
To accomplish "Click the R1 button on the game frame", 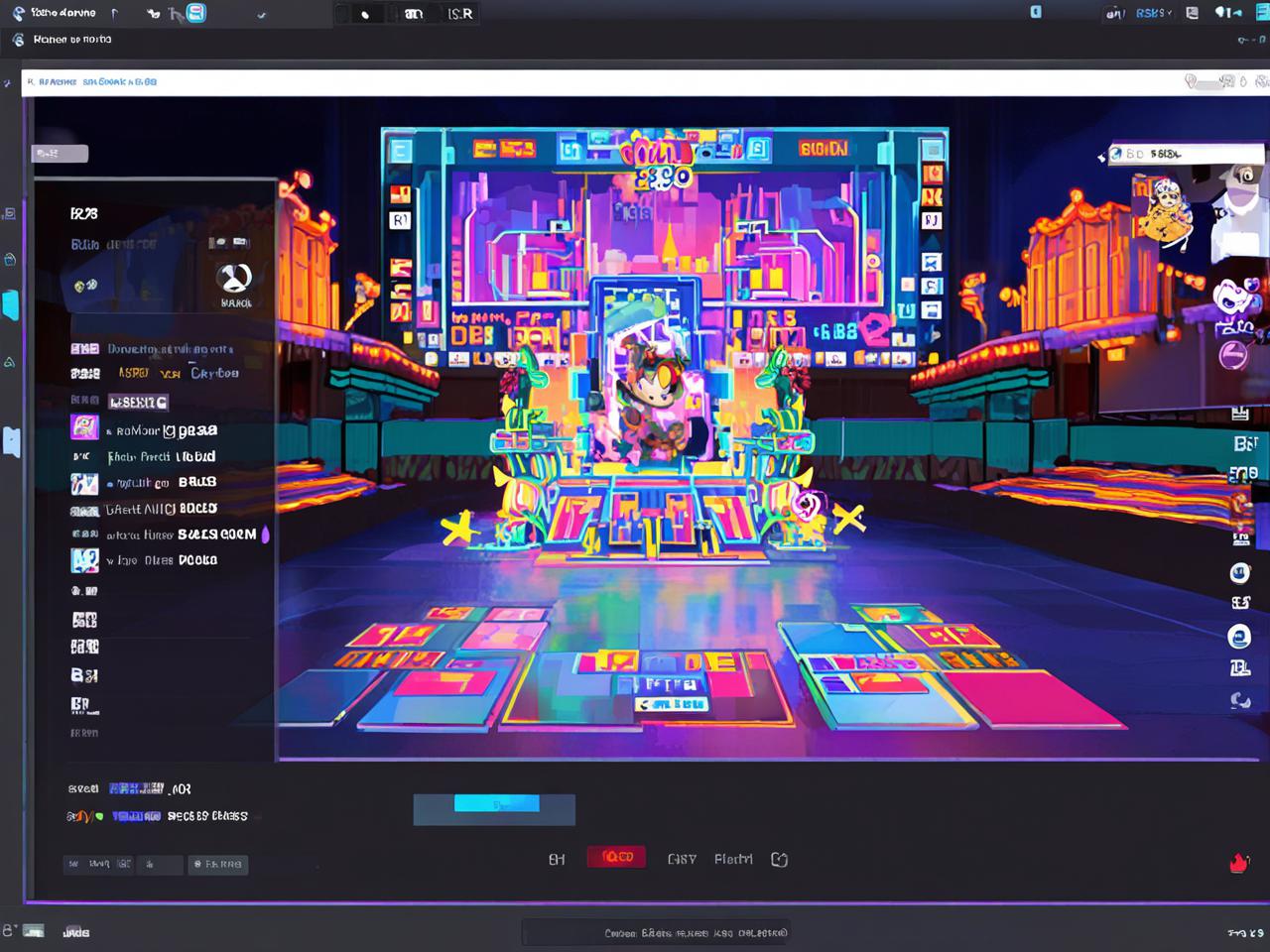I will click(400, 220).
